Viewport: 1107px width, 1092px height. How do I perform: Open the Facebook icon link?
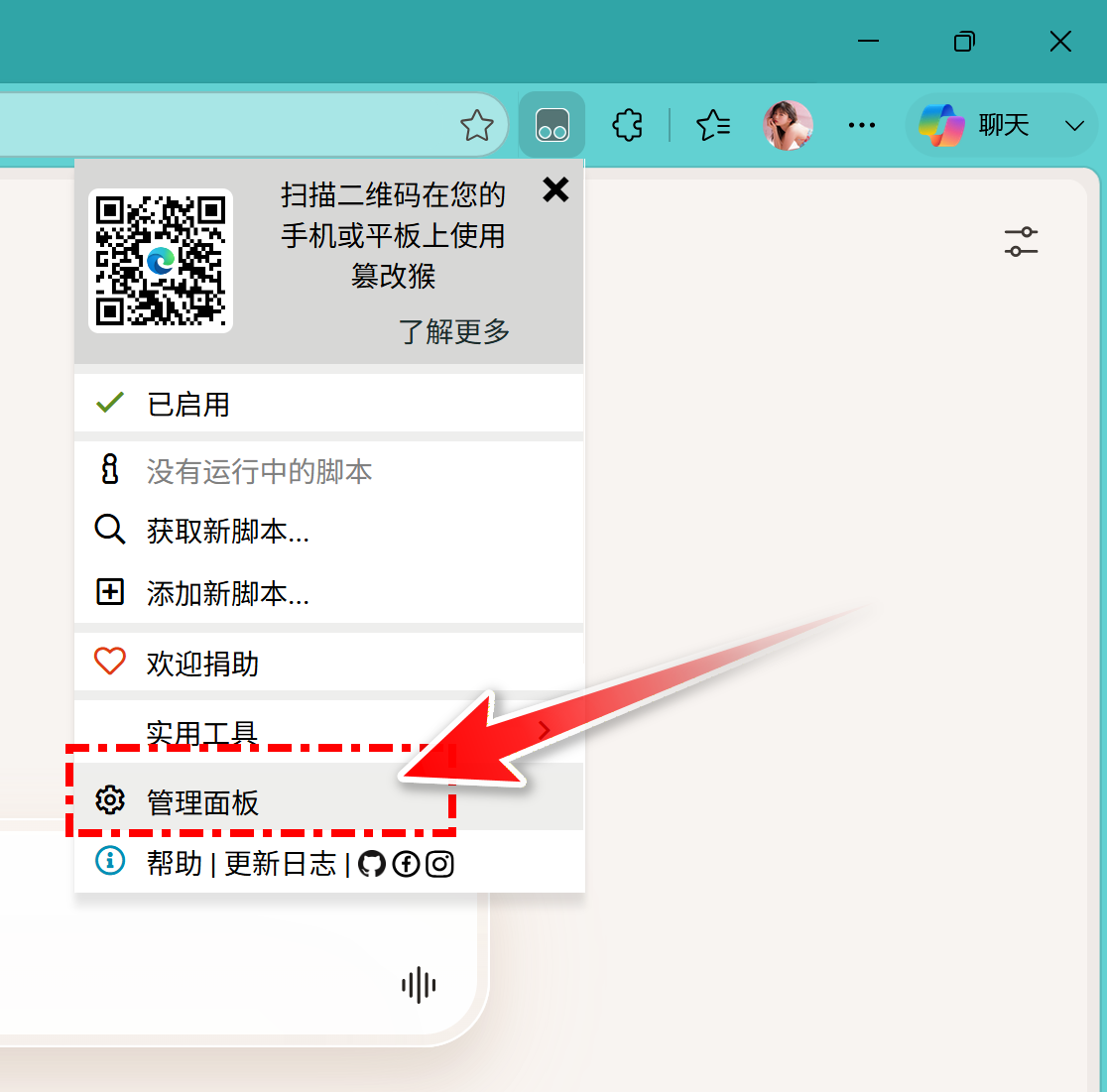(x=406, y=864)
